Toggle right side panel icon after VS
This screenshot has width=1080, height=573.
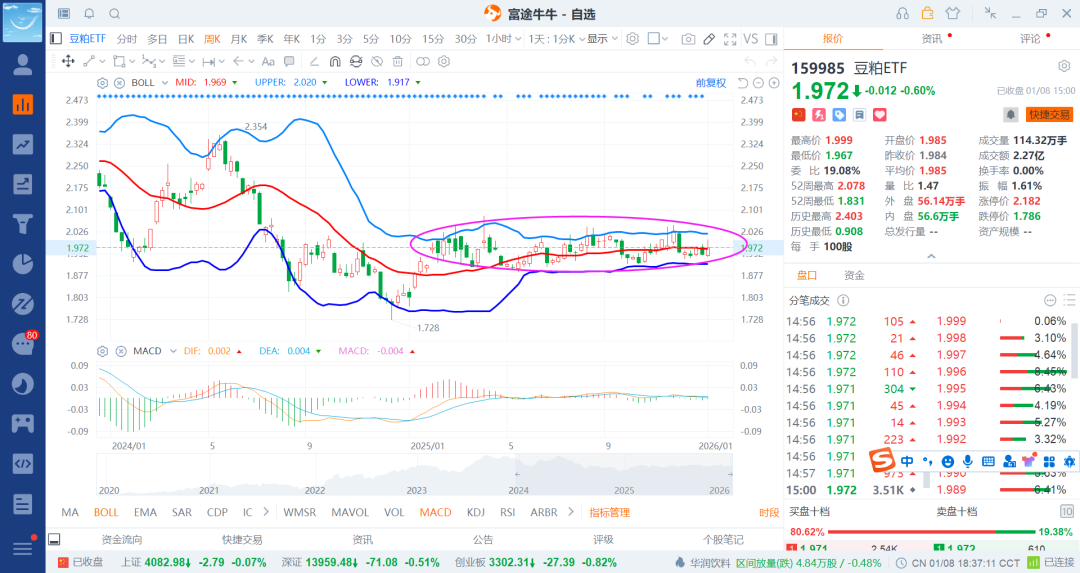tap(771, 39)
